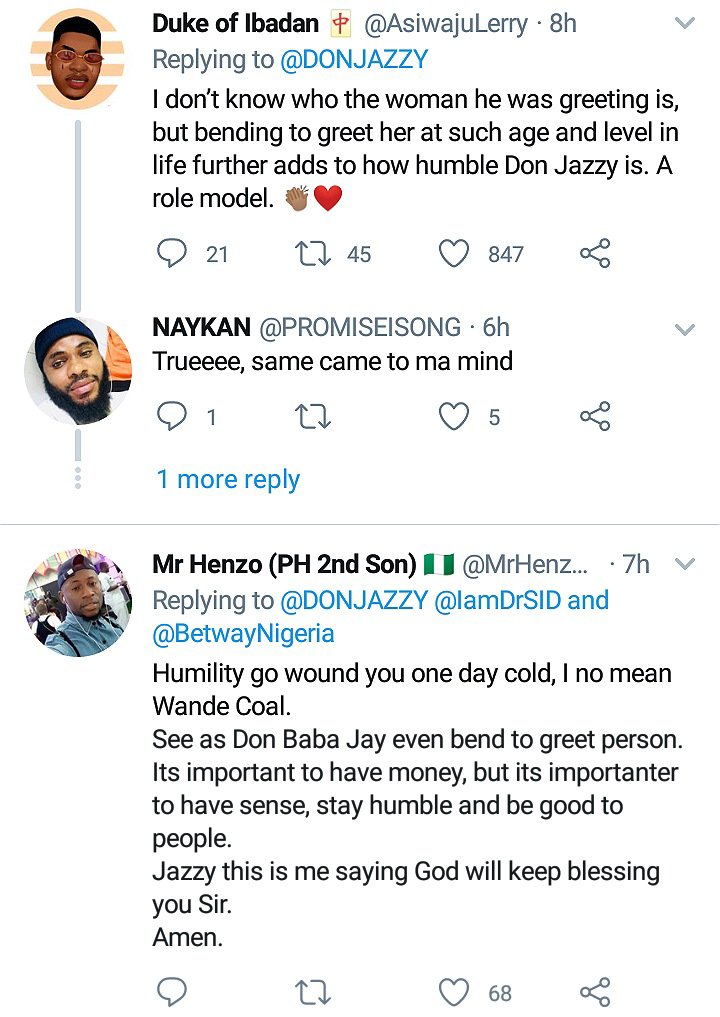Reply to NAYKAN's tweet
Viewport: 720px width, 1017px height.
[172, 416]
